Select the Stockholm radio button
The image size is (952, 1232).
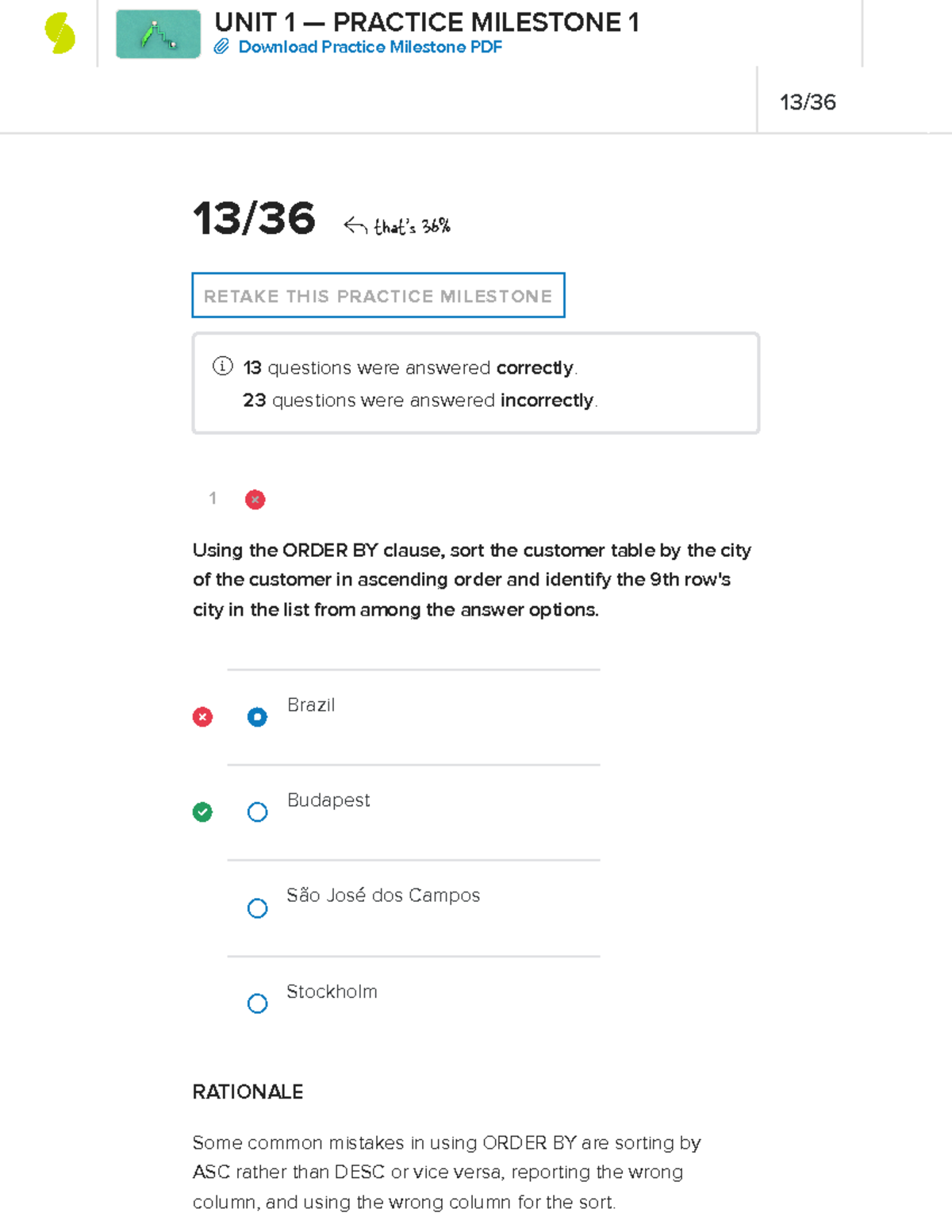click(x=257, y=1004)
